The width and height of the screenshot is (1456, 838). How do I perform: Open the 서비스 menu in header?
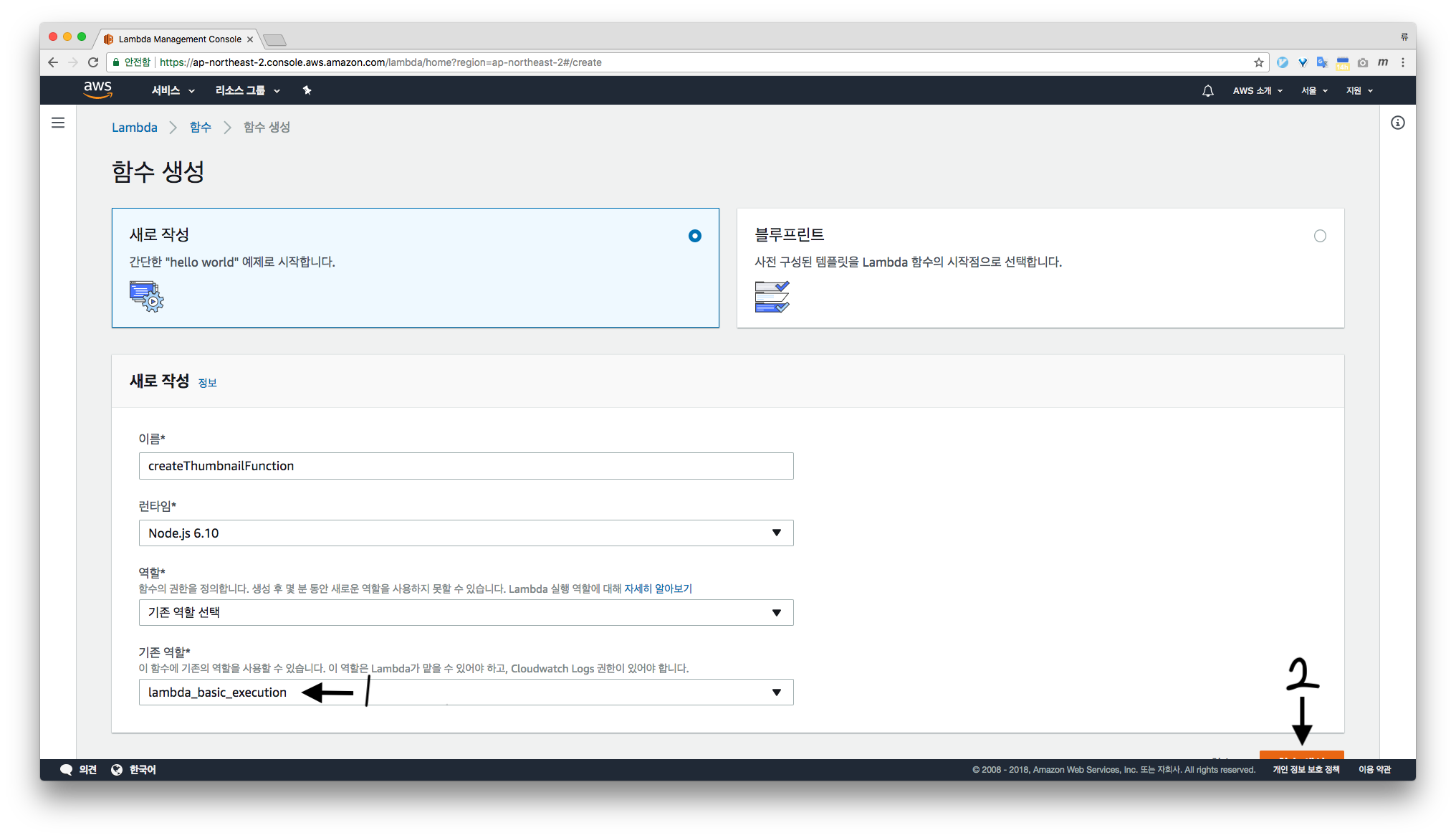pos(173,90)
